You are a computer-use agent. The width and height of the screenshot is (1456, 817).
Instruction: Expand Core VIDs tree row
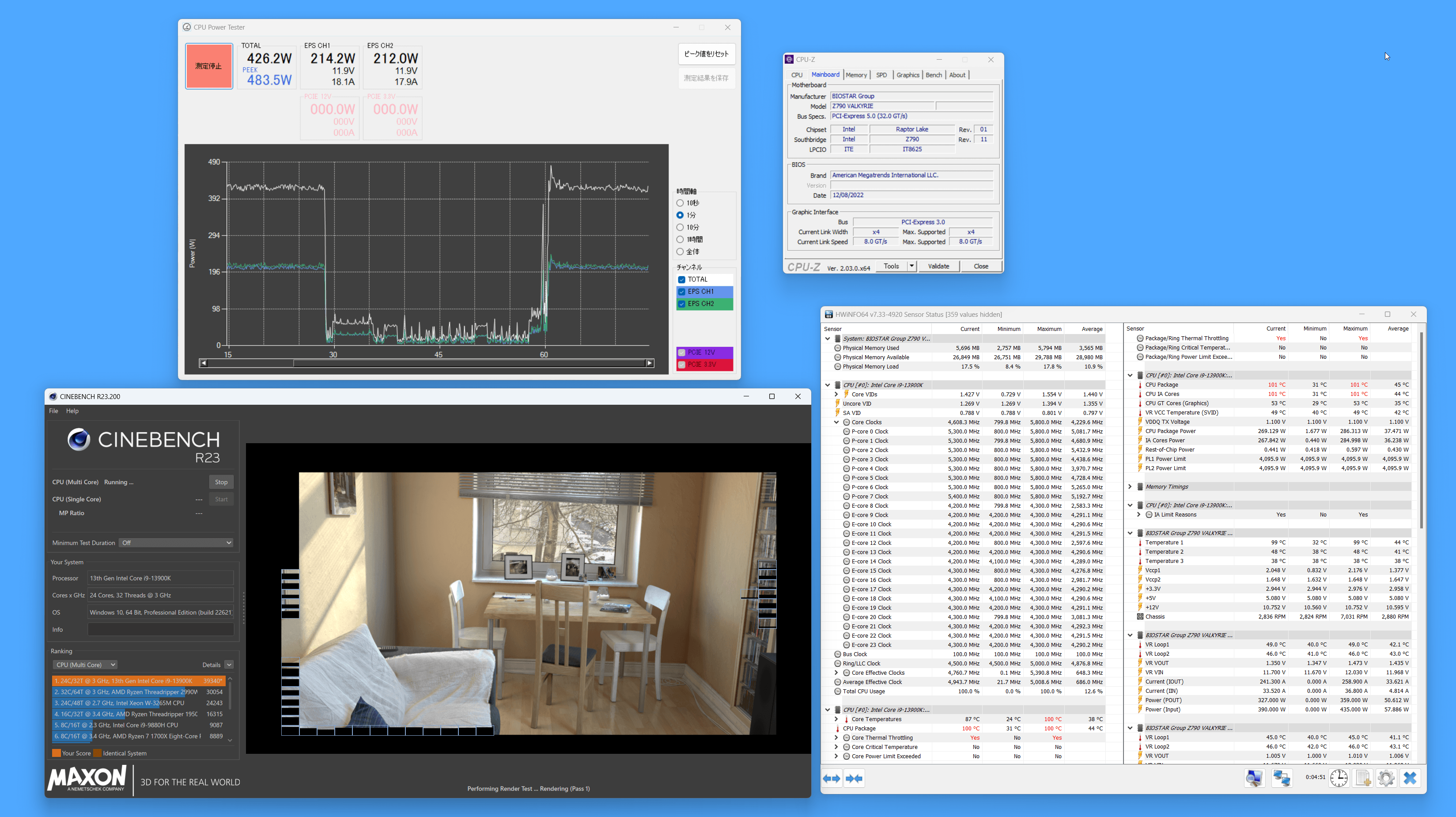click(836, 394)
